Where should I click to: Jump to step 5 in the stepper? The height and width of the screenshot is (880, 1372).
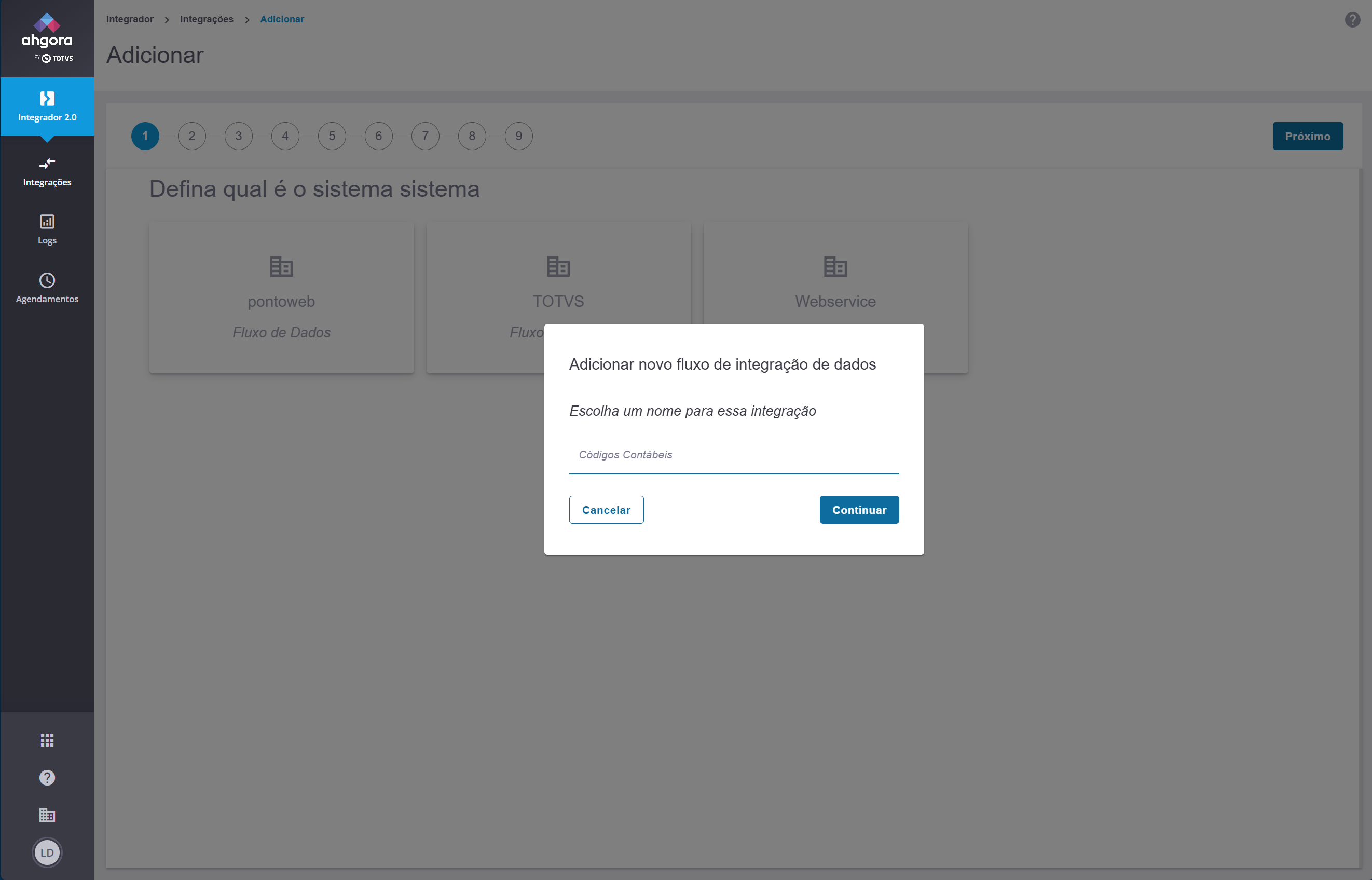pyautogui.click(x=332, y=136)
